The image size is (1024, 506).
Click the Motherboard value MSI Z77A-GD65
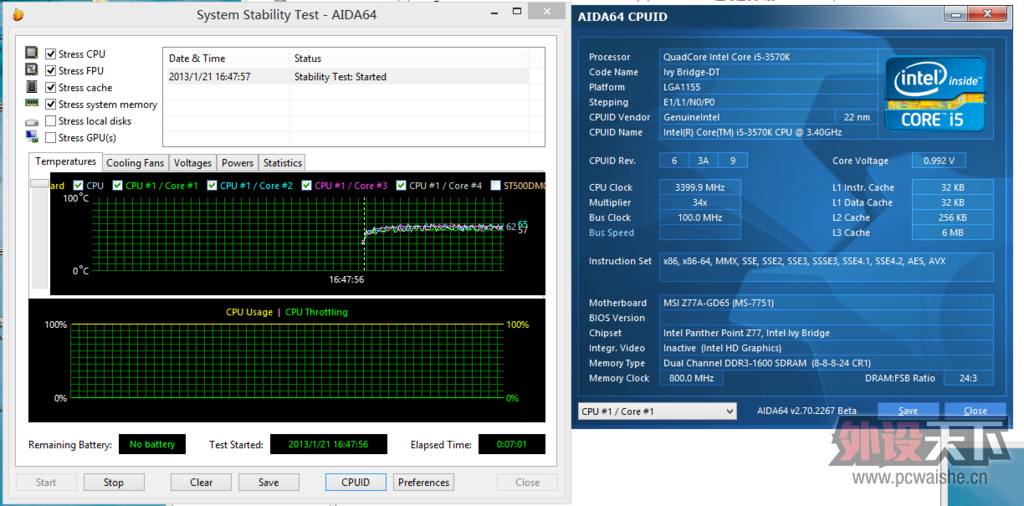826,302
